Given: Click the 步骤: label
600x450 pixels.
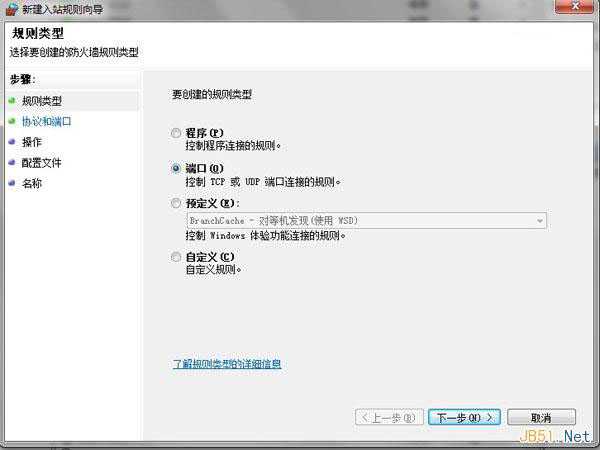Looking at the screenshot, I should pyautogui.click(x=23, y=79).
